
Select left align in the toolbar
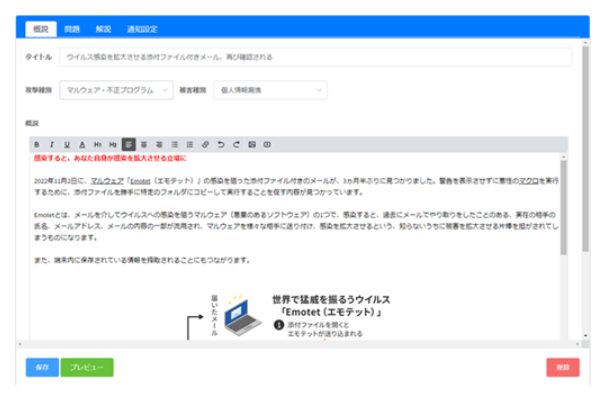click(x=129, y=144)
